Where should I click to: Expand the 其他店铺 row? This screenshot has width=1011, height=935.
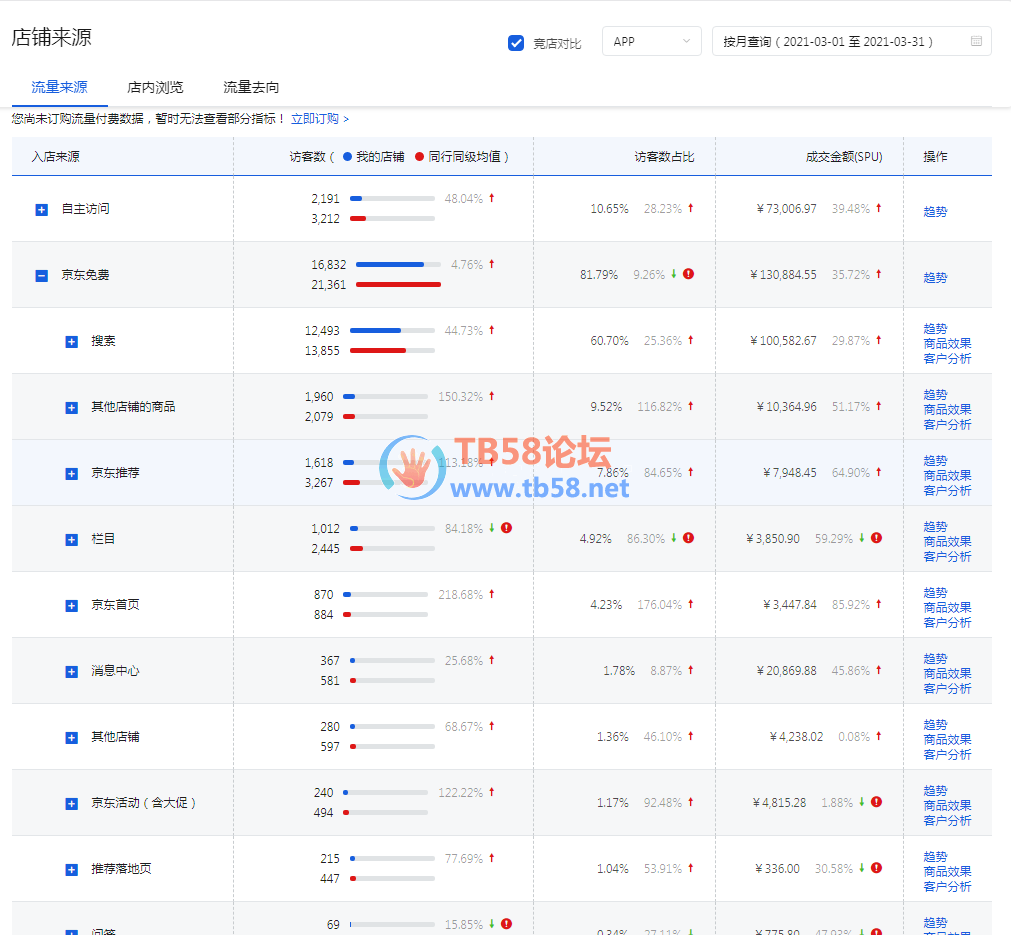[72, 738]
